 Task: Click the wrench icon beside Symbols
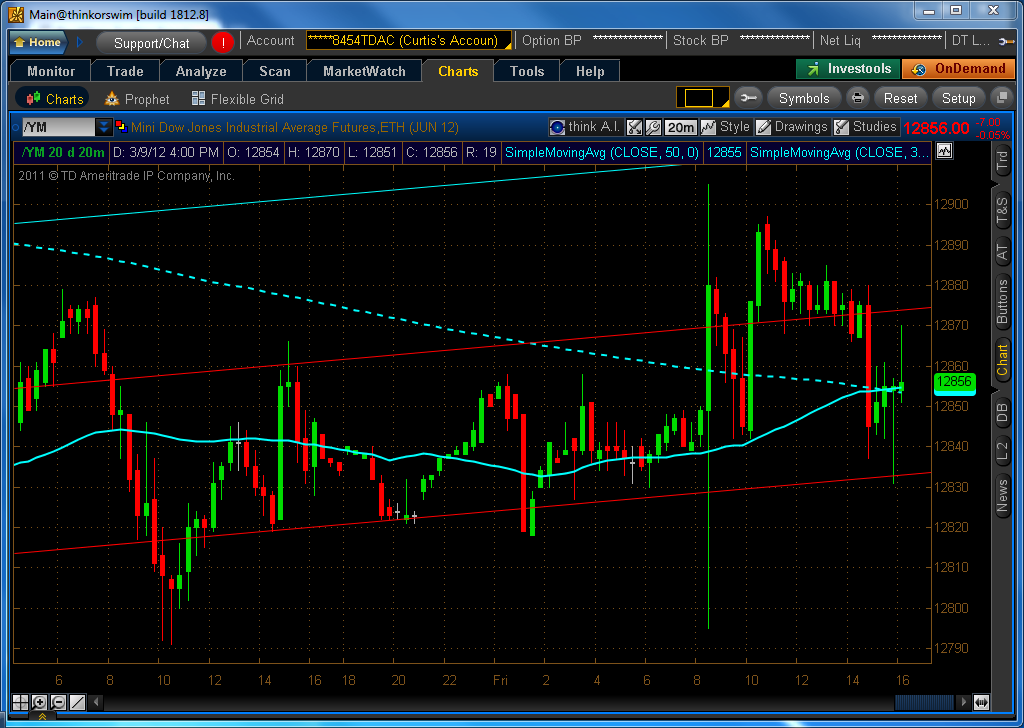[748, 98]
